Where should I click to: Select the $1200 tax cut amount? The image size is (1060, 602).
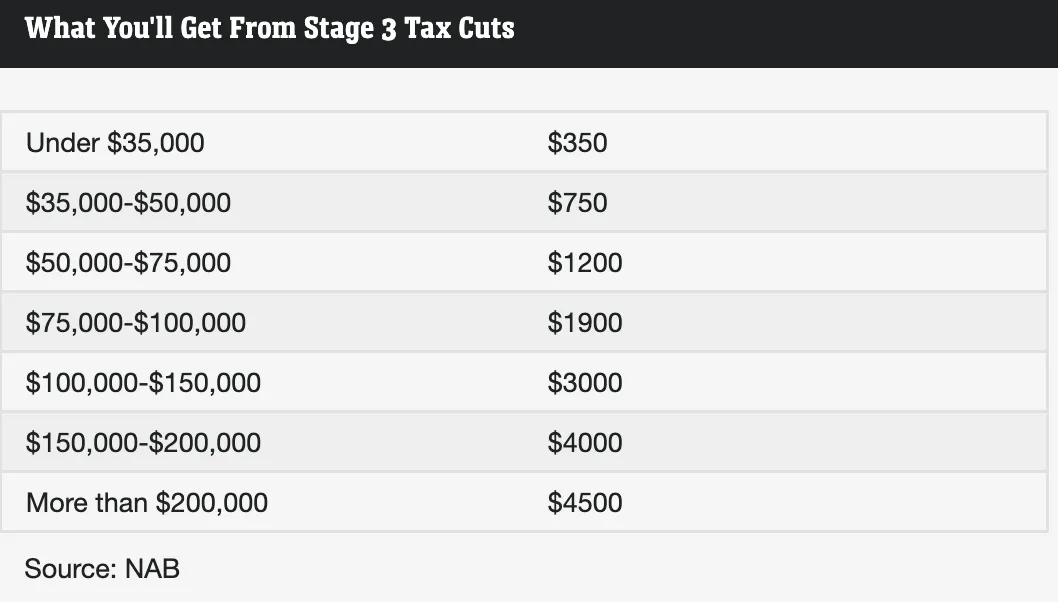(585, 263)
